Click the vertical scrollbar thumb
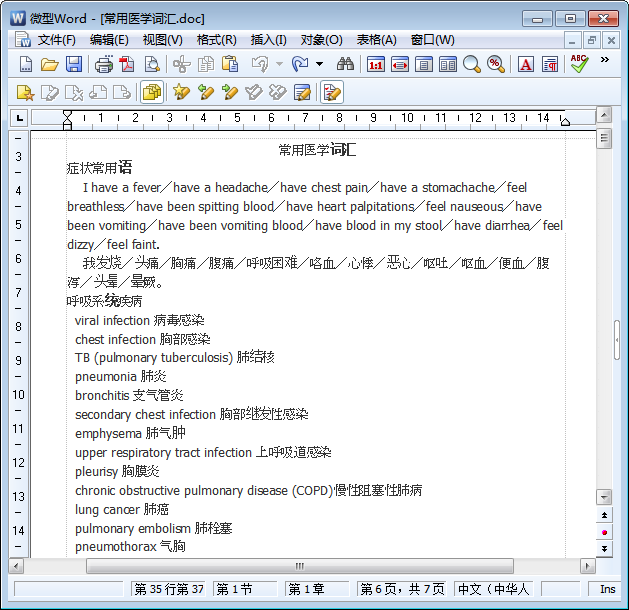The height and width of the screenshot is (610, 629). tap(604, 139)
